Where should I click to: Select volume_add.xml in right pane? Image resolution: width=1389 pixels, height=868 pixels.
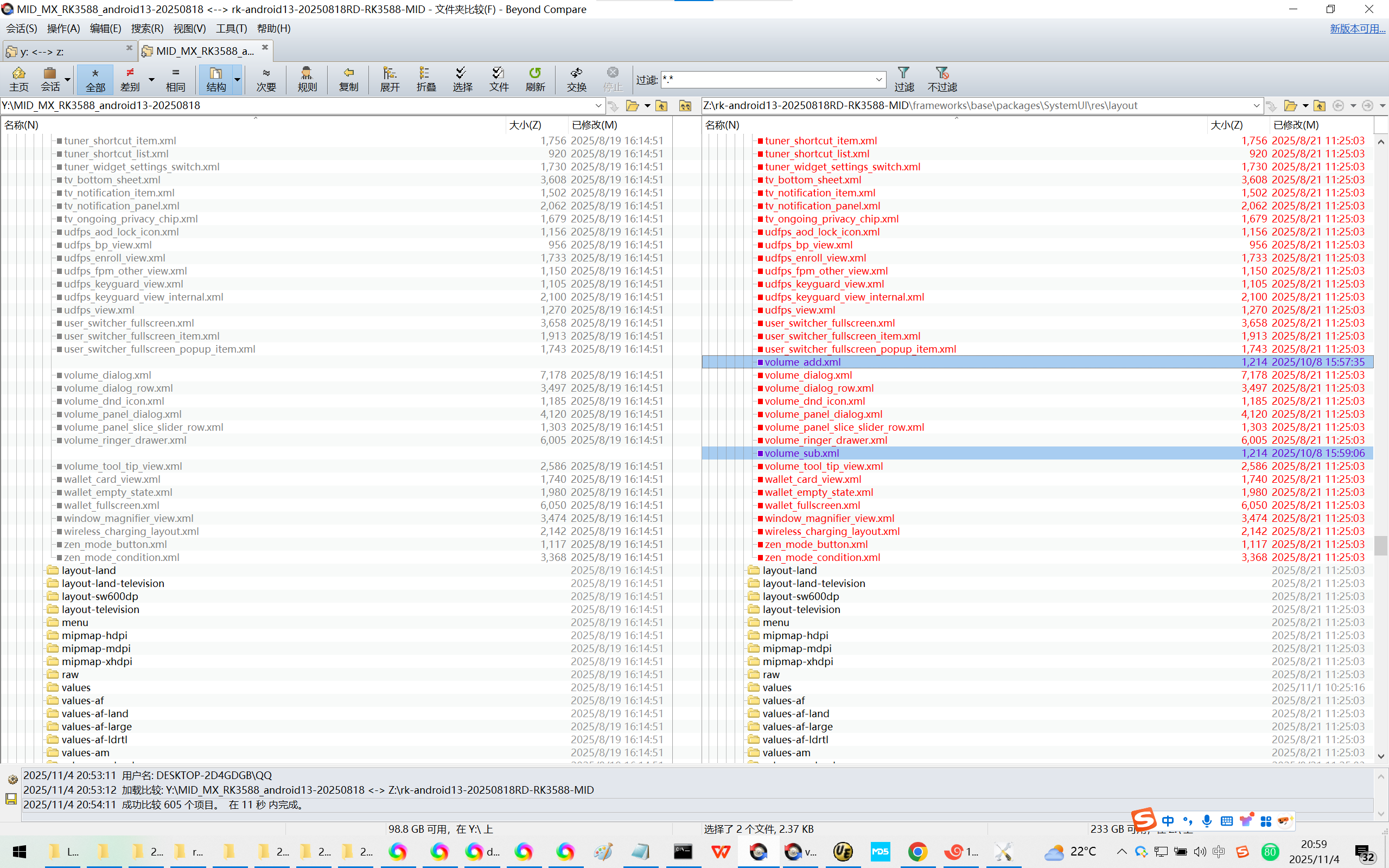point(802,362)
